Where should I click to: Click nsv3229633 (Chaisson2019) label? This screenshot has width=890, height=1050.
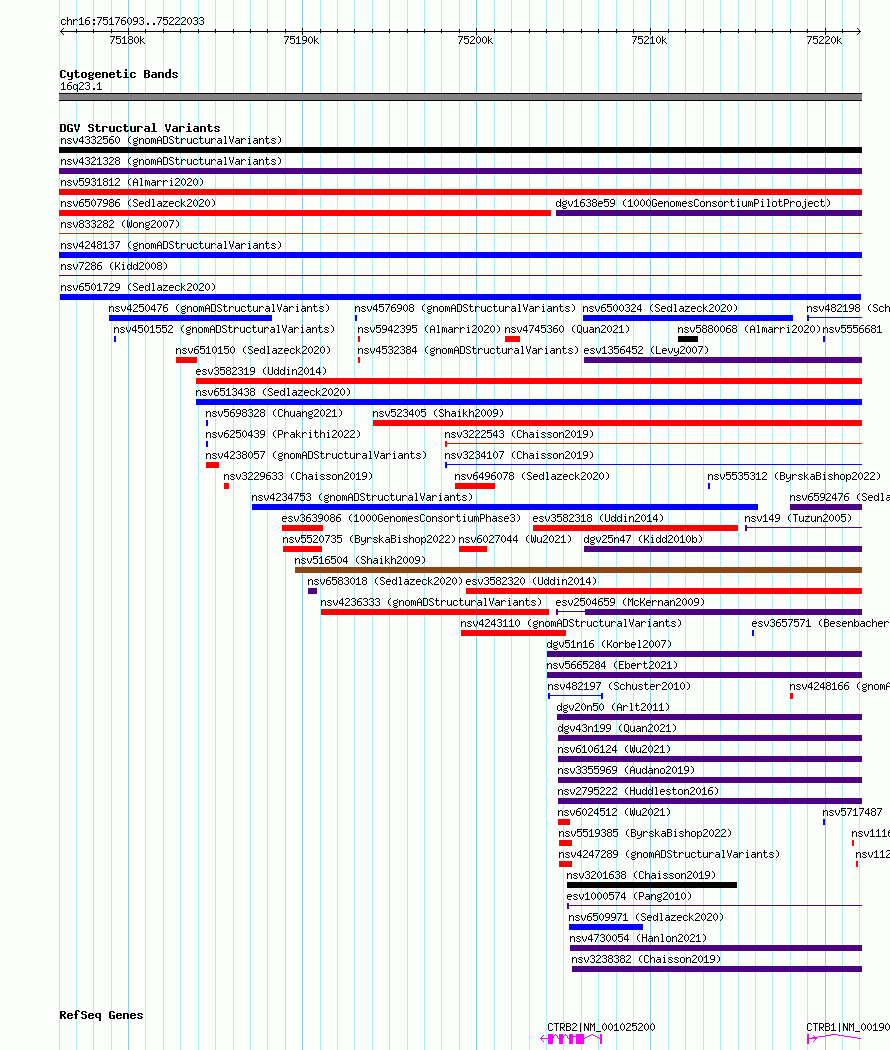(x=298, y=476)
